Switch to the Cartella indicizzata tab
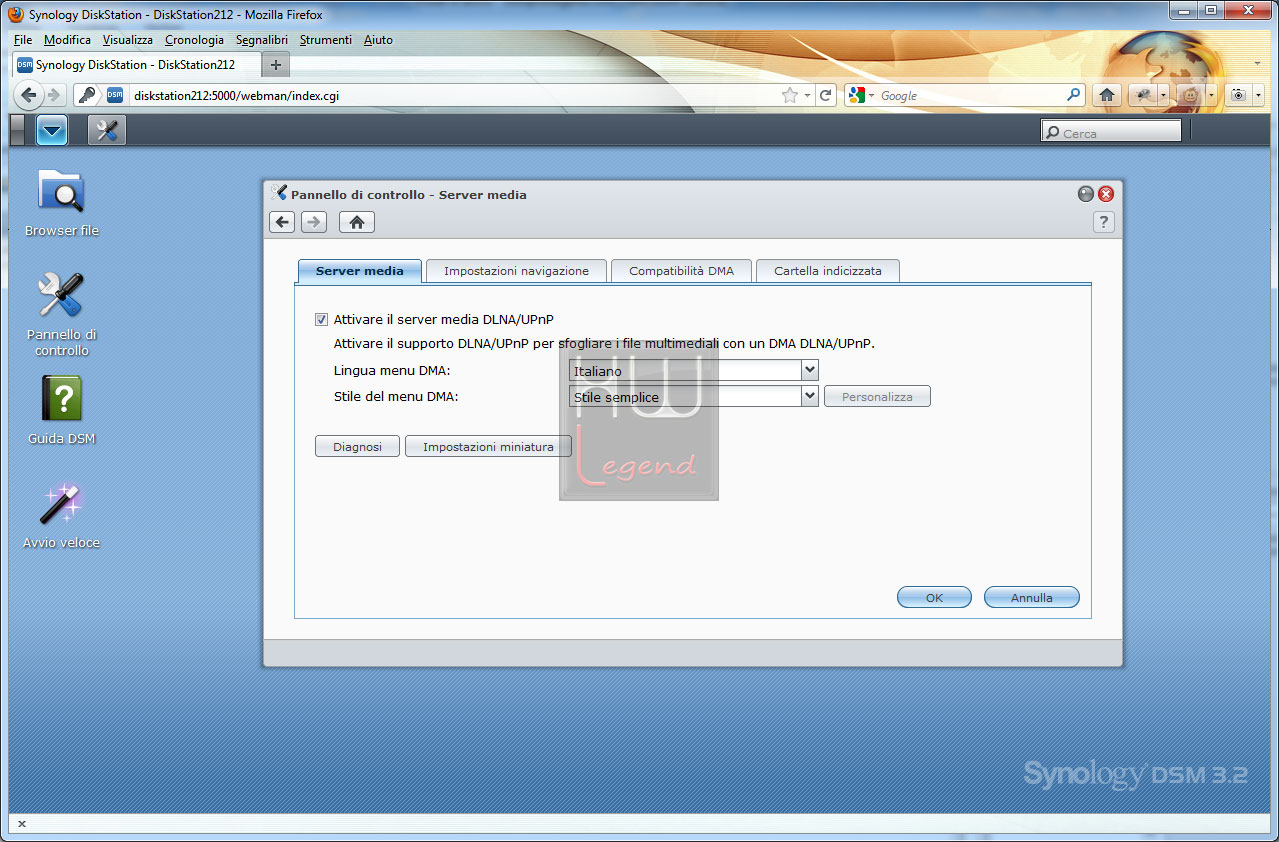 coord(828,271)
